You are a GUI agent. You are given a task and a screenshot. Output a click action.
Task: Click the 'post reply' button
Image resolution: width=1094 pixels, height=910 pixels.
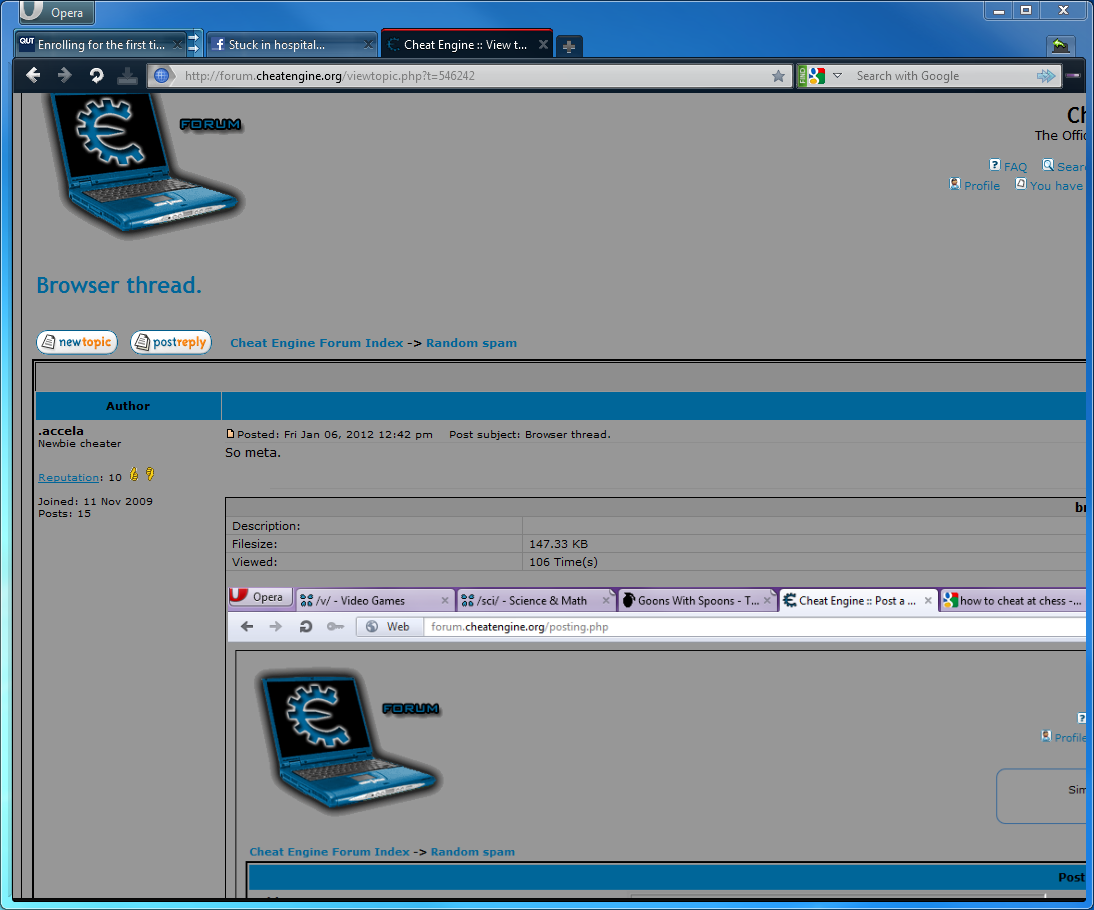pyautogui.click(x=171, y=342)
